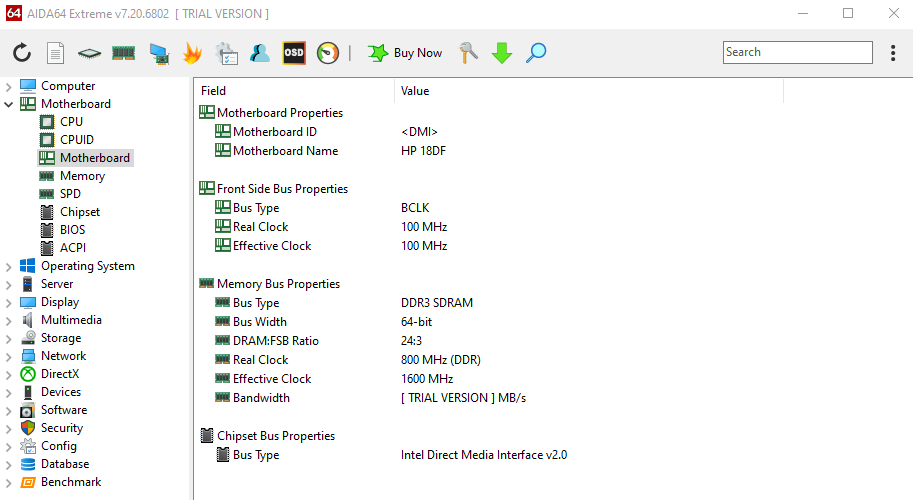Open the three-dot main menu
913x500 pixels.
click(x=893, y=53)
